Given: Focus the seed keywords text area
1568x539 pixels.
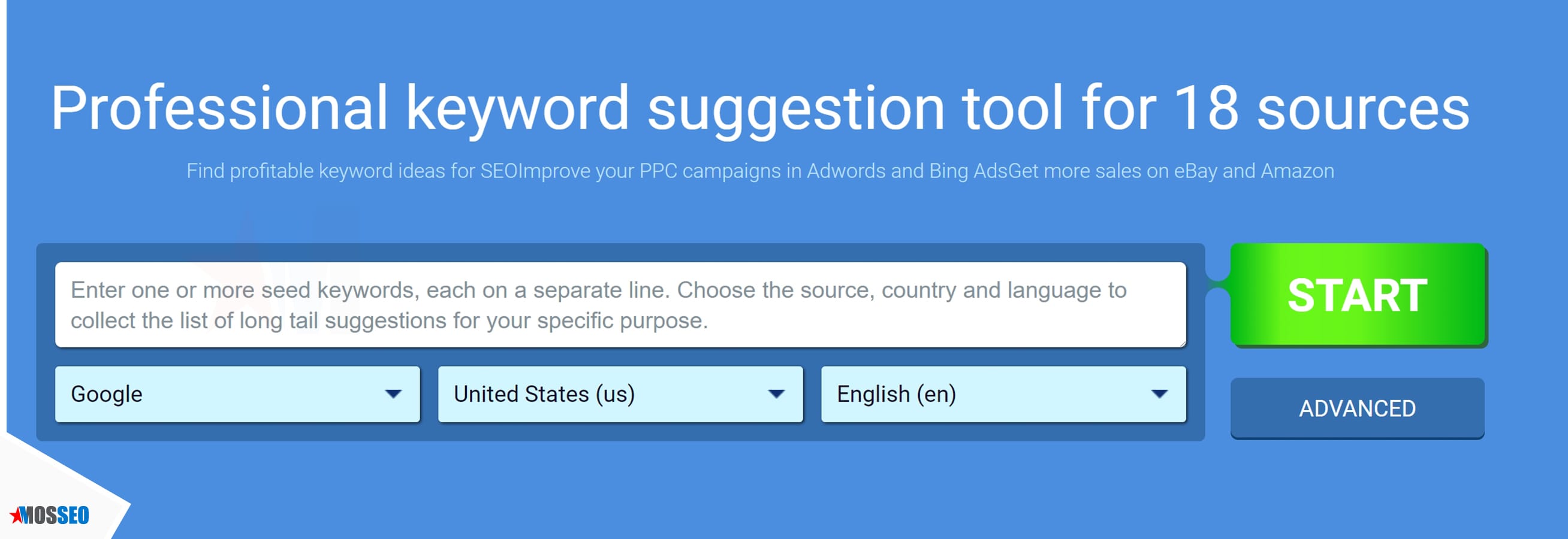Looking at the screenshot, I should tap(620, 305).
